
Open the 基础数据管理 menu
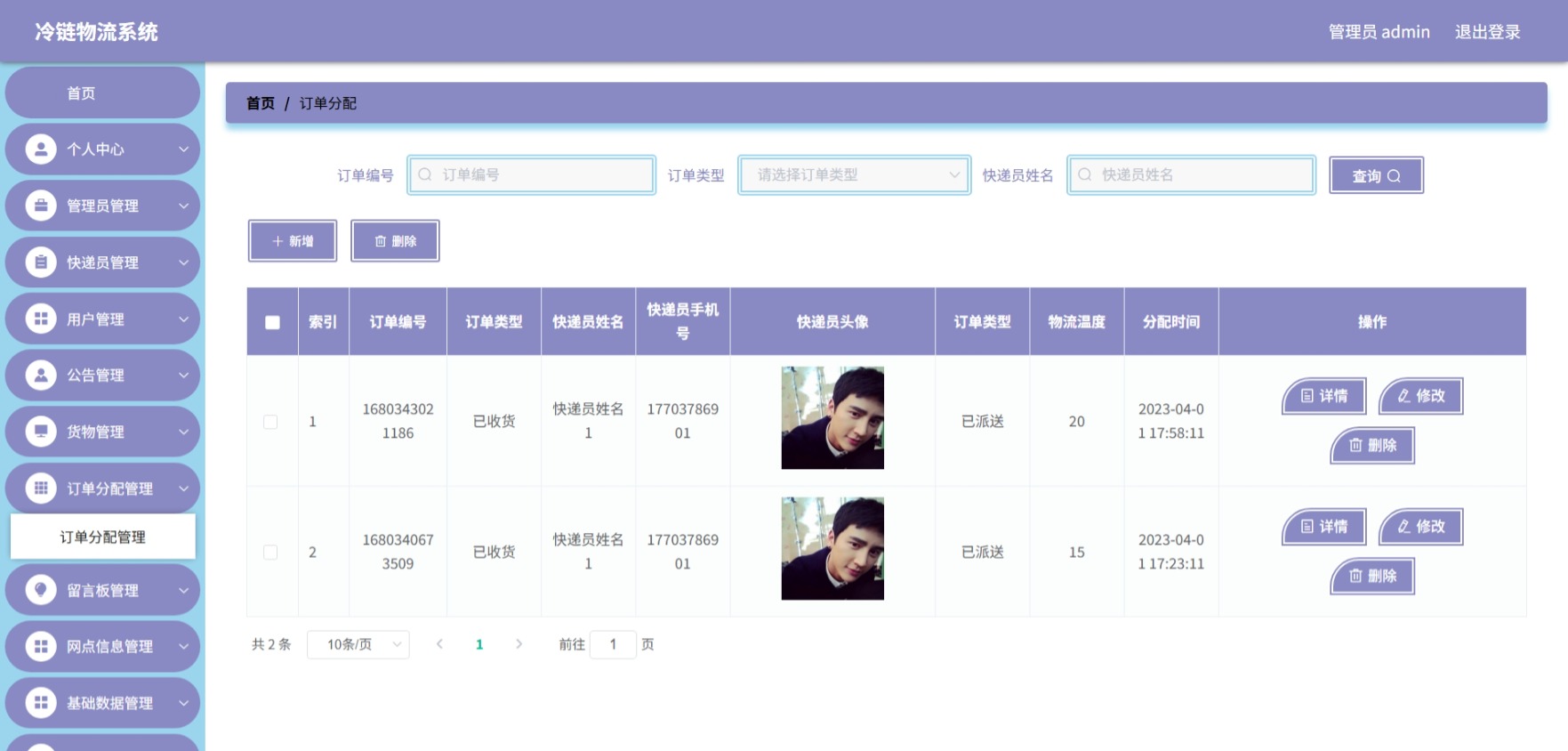102,703
